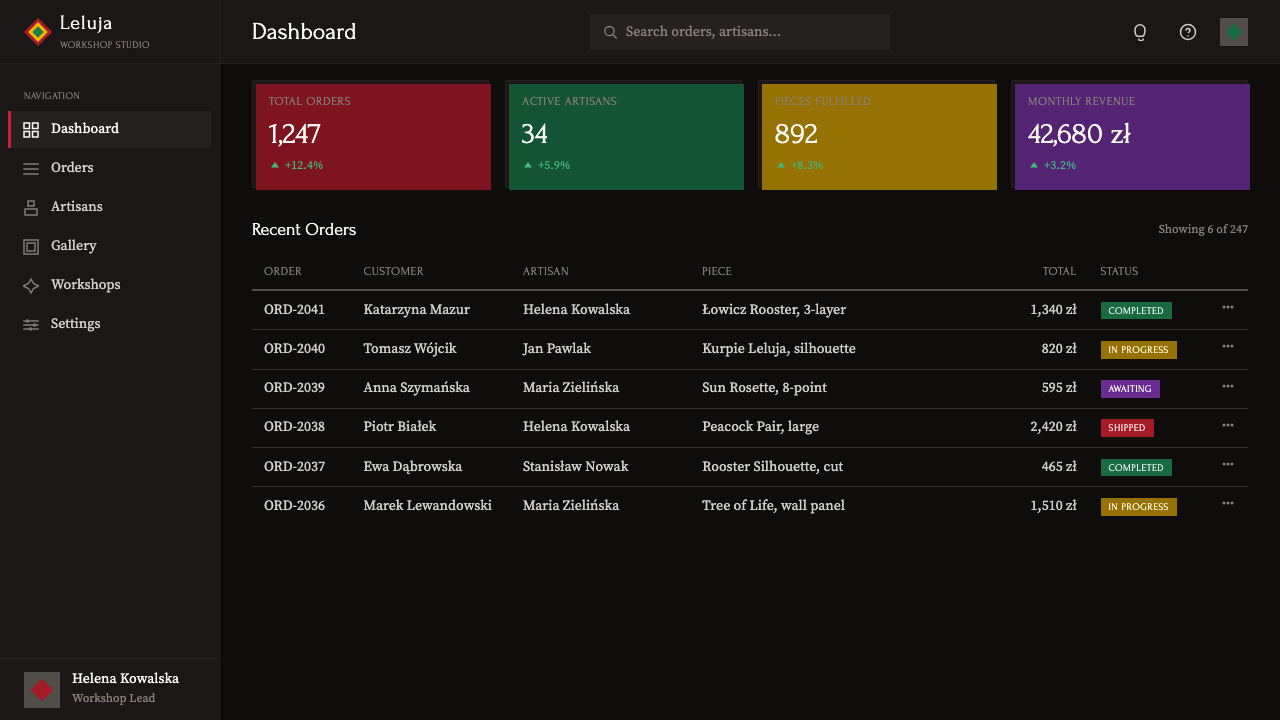Viewport: 1280px width, 720px height.
Task: Click the Leluja diamond logo
Action: pyautogui.click(x=38, y=32)
